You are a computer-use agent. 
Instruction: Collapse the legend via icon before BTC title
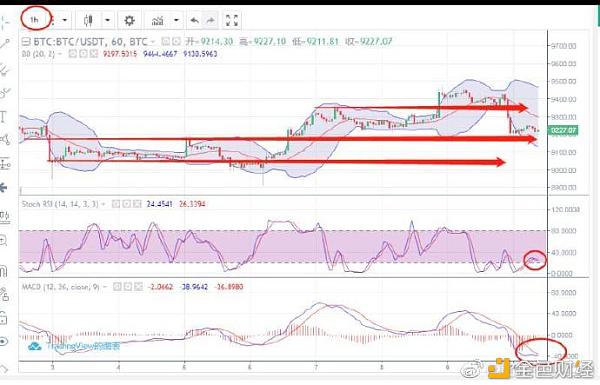(26, 41)
